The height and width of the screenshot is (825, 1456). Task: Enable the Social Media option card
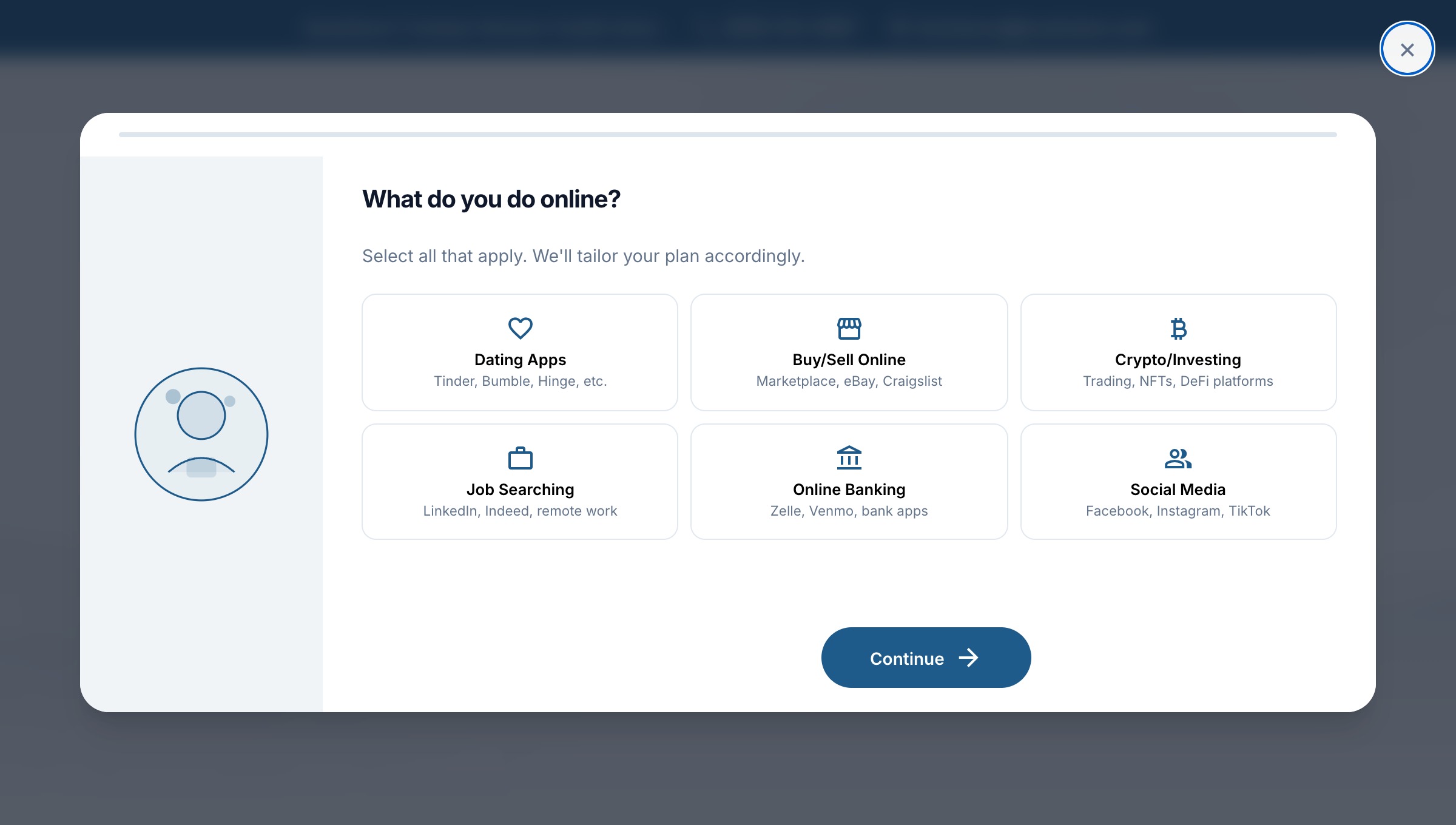[1178, 482]
